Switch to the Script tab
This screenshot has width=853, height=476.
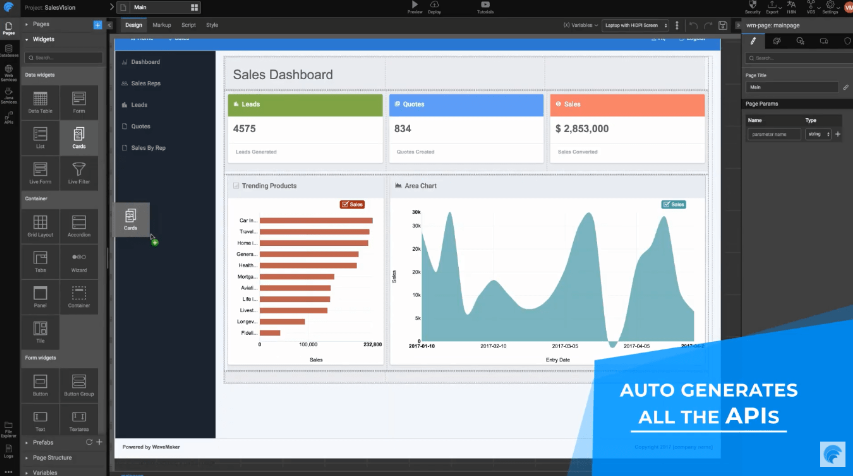point(188,25)
